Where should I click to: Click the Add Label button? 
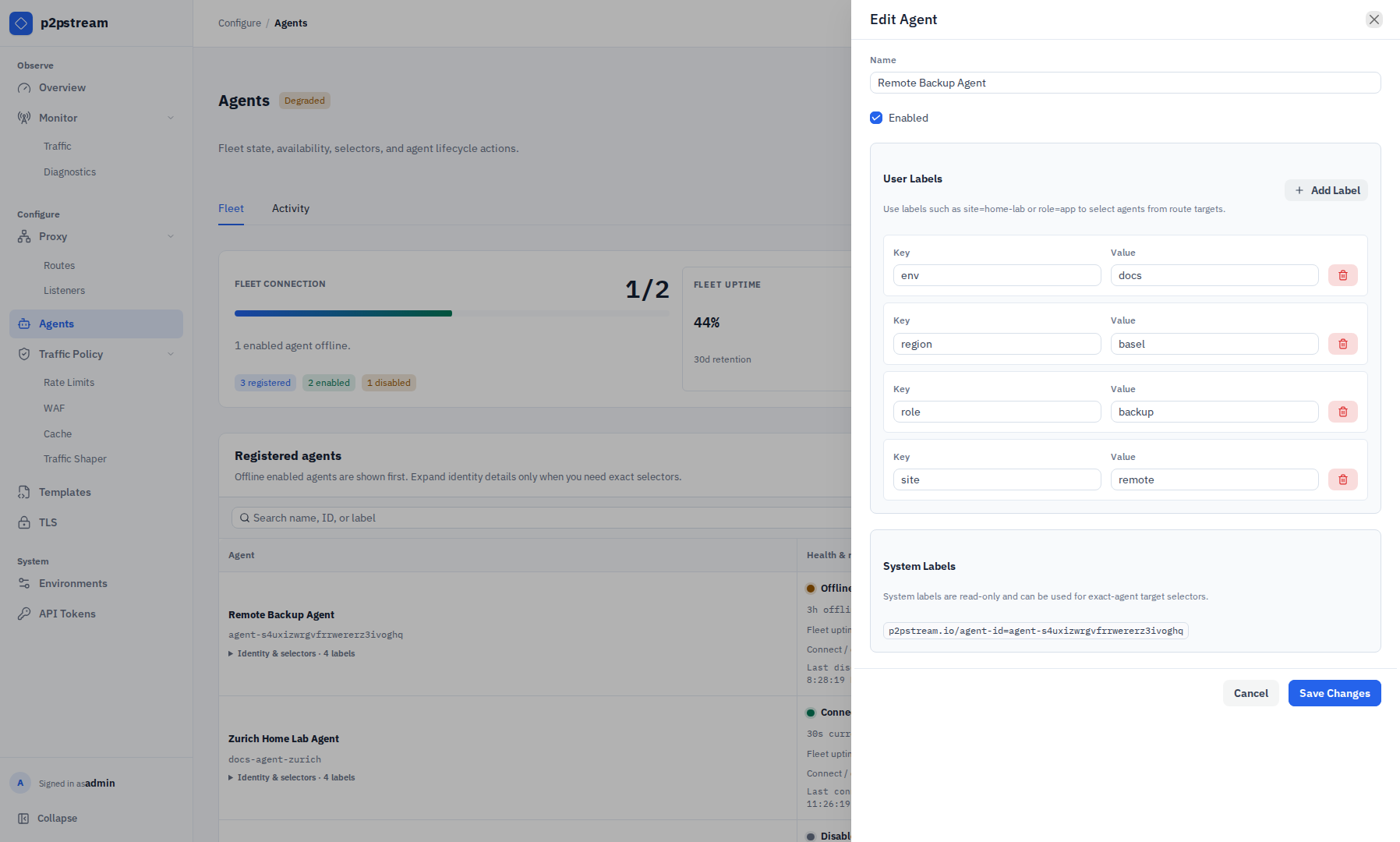click(x=1326, y=190)
